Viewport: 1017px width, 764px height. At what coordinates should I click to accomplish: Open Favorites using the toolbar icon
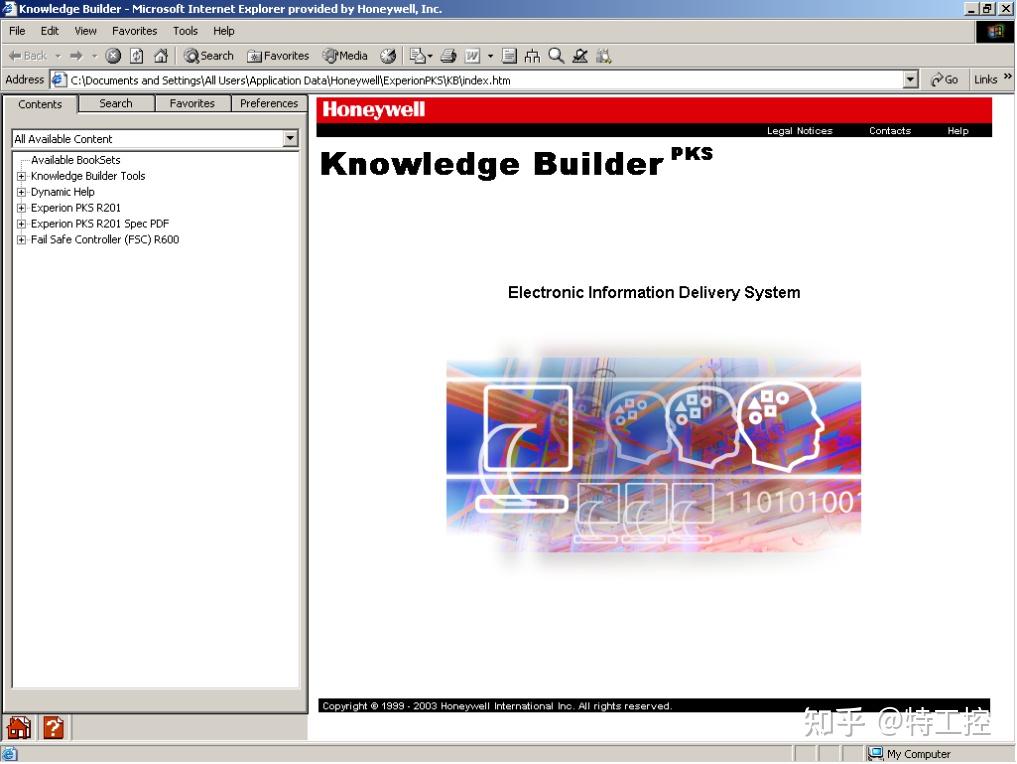coord(278,56)
